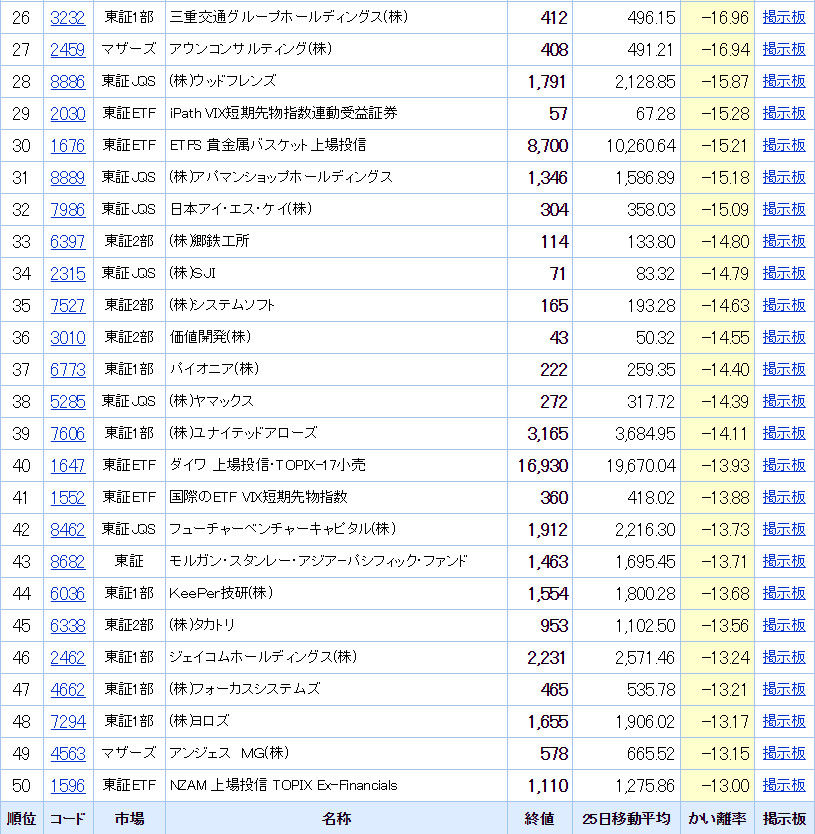815x834 pixels.
Task: Open 掲示板 for ETFS 貴金属バスケット row
Action: click(x=784, y=145)
